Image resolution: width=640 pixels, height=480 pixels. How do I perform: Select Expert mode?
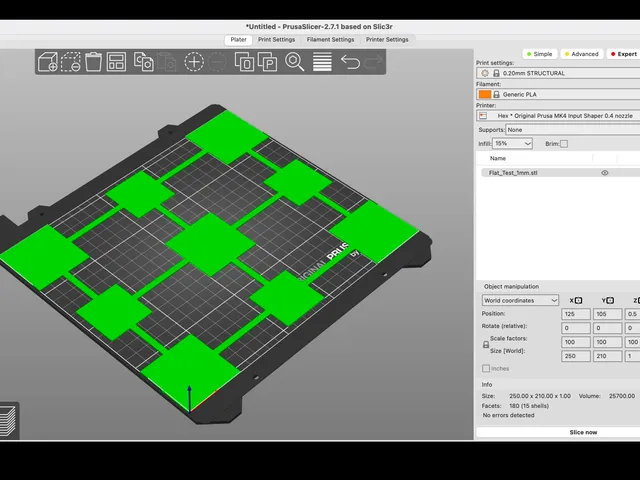[623, 54]
